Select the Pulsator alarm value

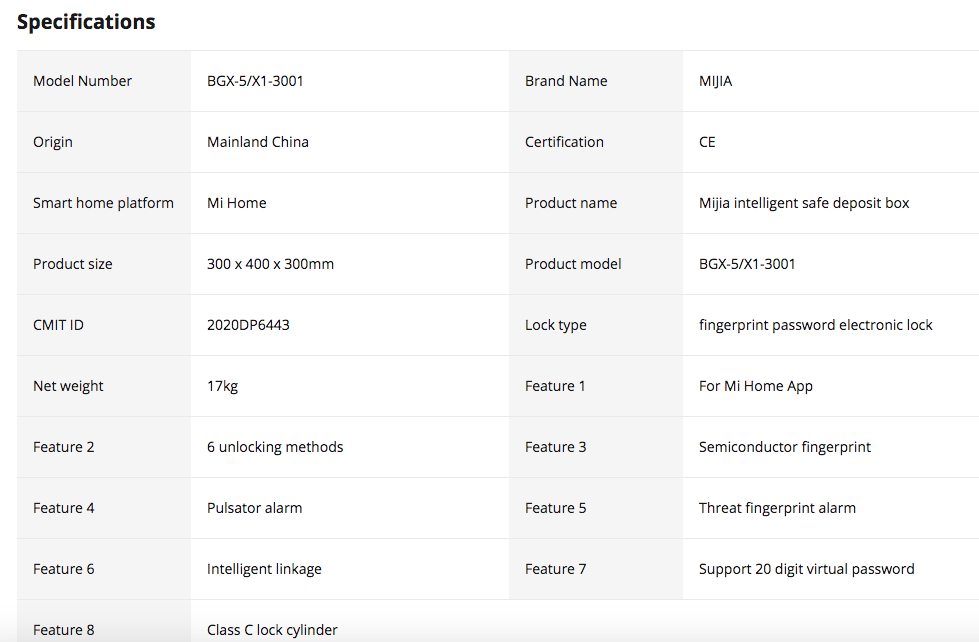tap(254, 508)
